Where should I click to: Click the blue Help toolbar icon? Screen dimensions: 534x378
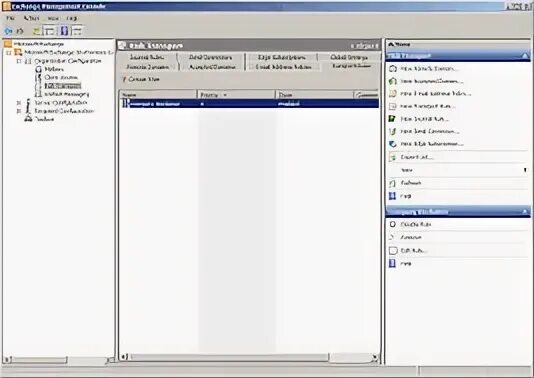64,31
